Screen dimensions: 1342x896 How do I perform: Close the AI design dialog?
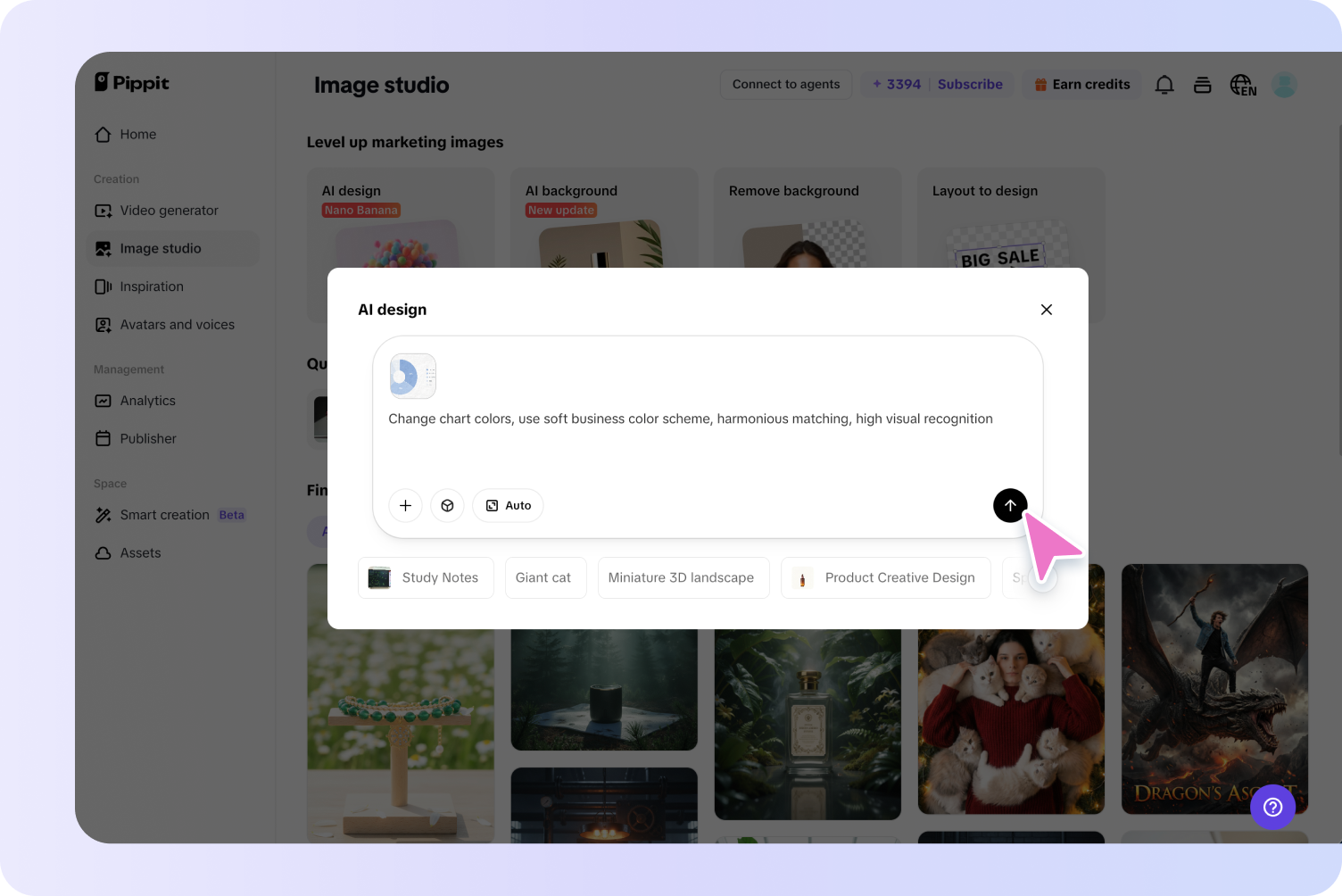(1047, 310)
